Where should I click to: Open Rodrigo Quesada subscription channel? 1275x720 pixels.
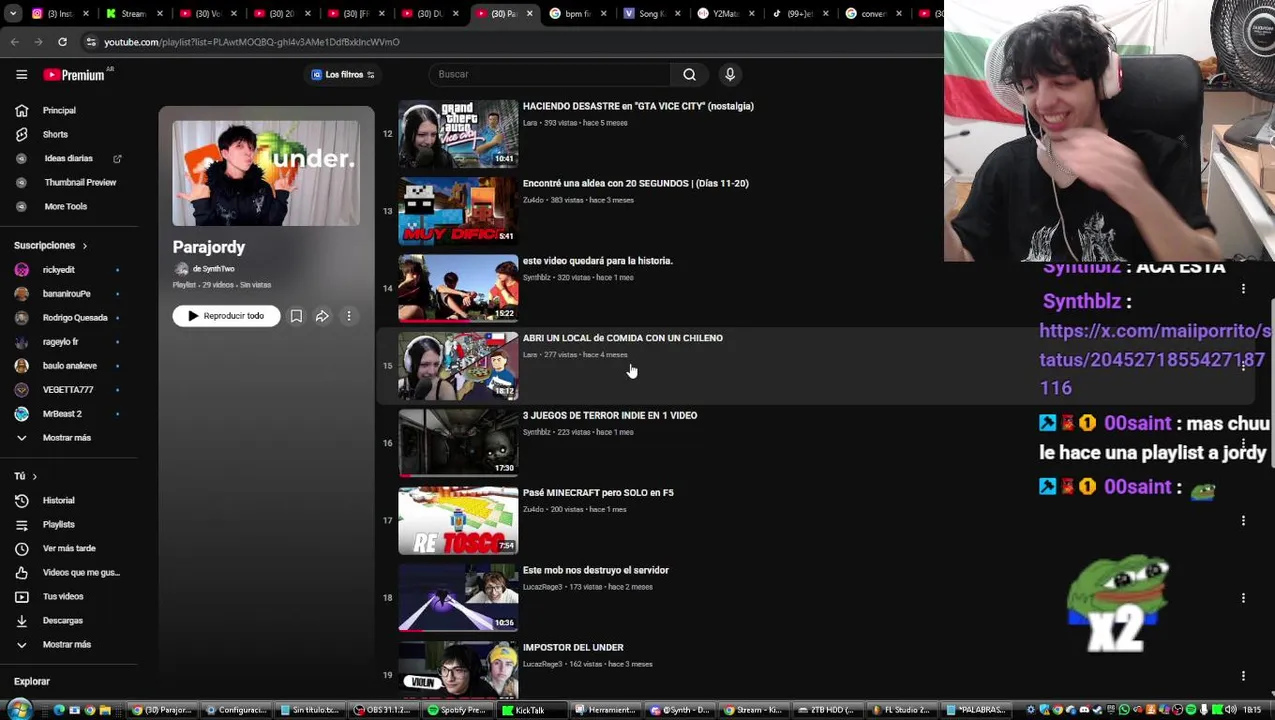75,317
